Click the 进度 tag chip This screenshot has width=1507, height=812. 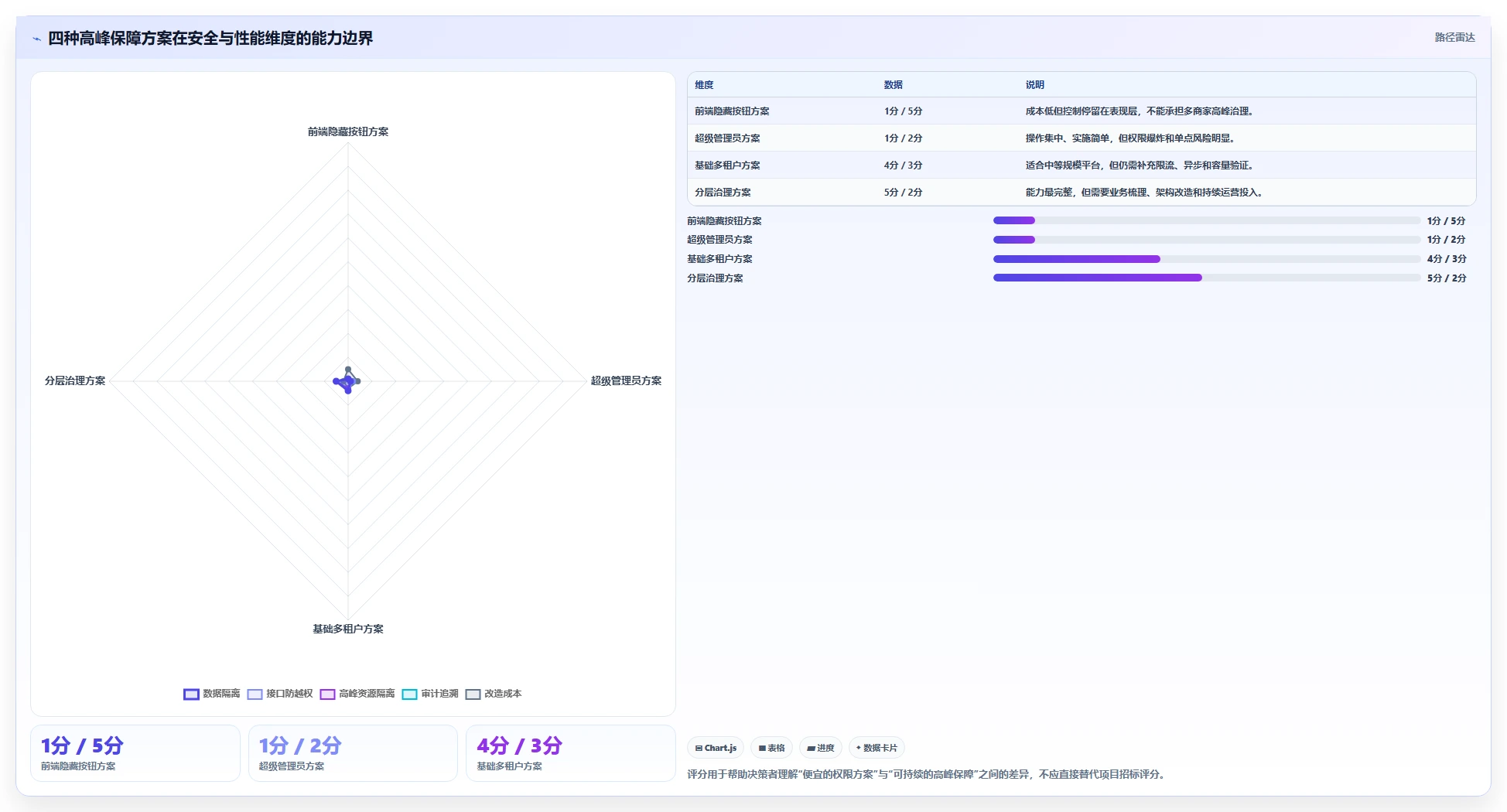821,748
